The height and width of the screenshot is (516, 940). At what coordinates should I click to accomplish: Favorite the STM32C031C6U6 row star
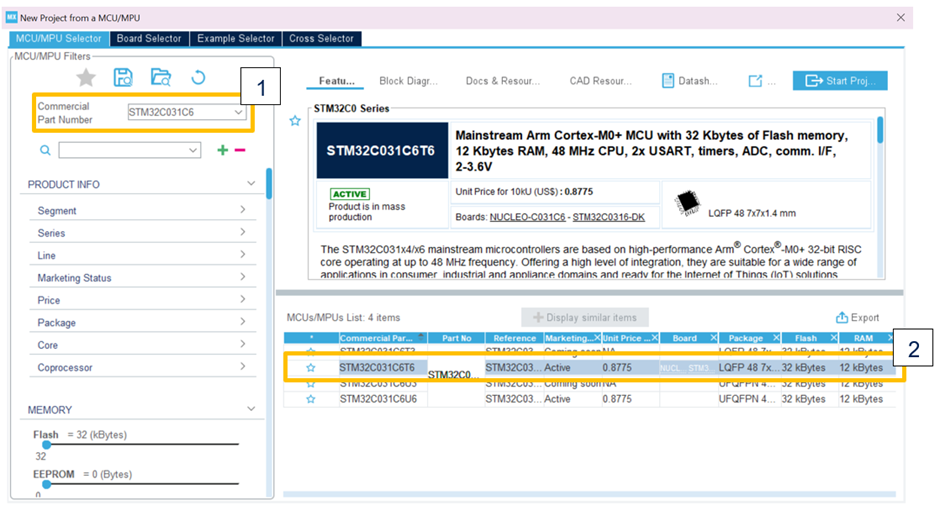(x=311, y=399)
